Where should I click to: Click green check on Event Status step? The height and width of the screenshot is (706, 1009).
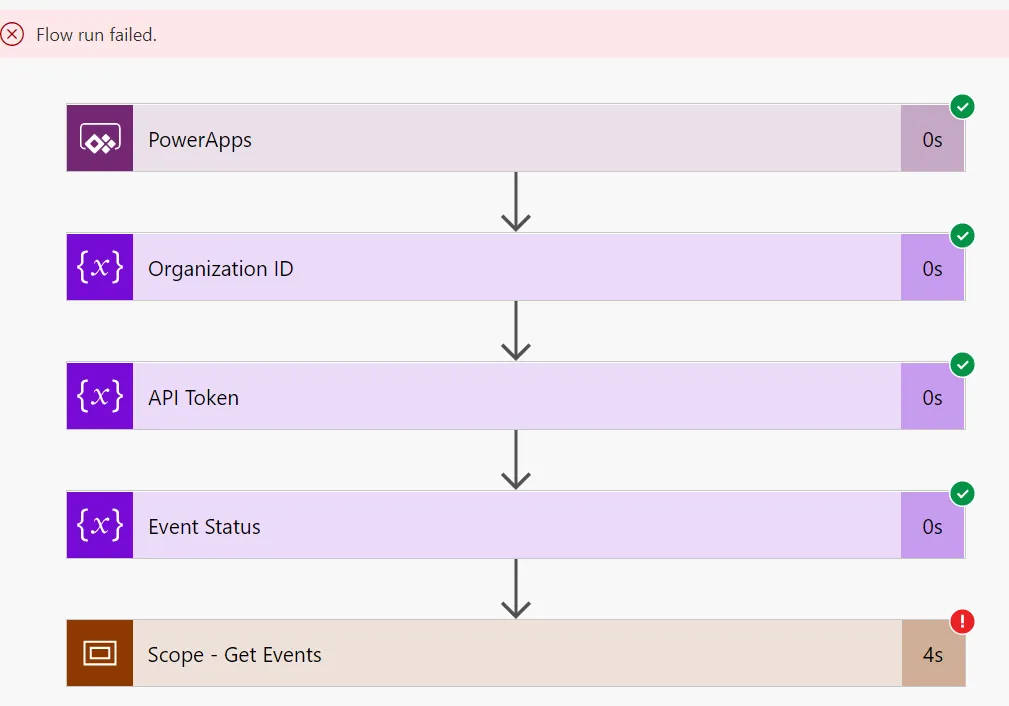962,493
